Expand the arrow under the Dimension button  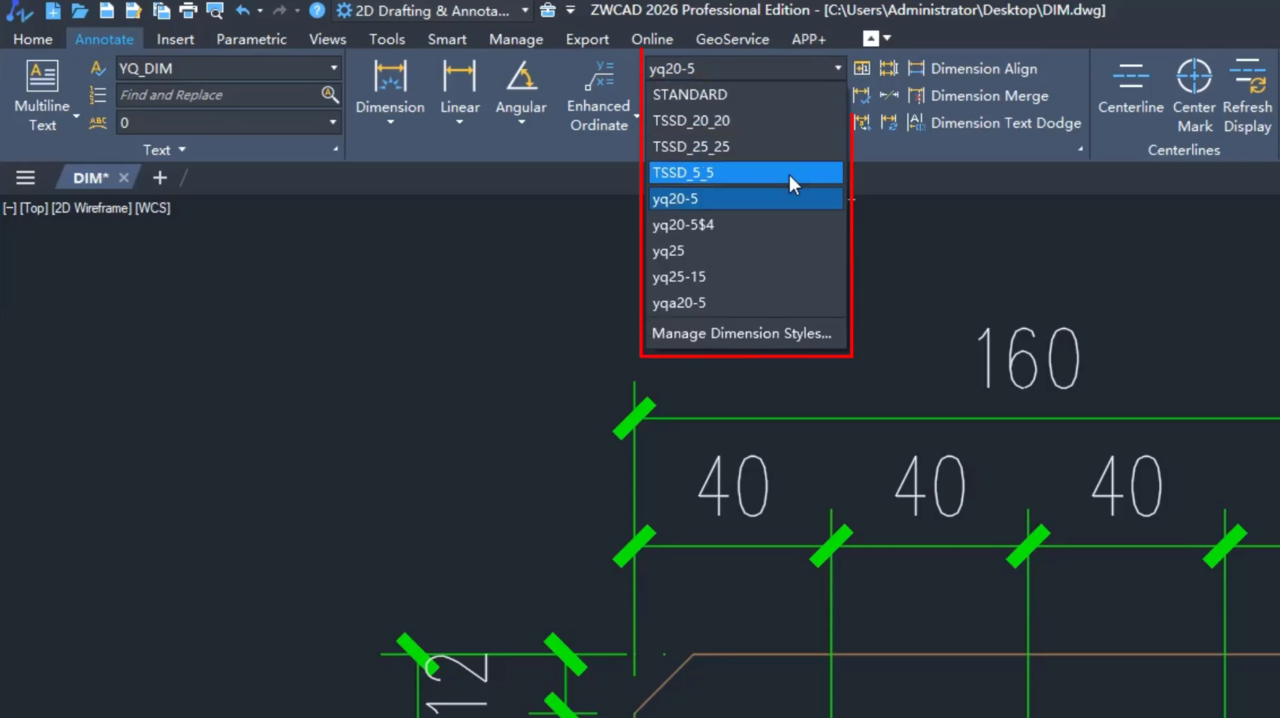point(390,123)
